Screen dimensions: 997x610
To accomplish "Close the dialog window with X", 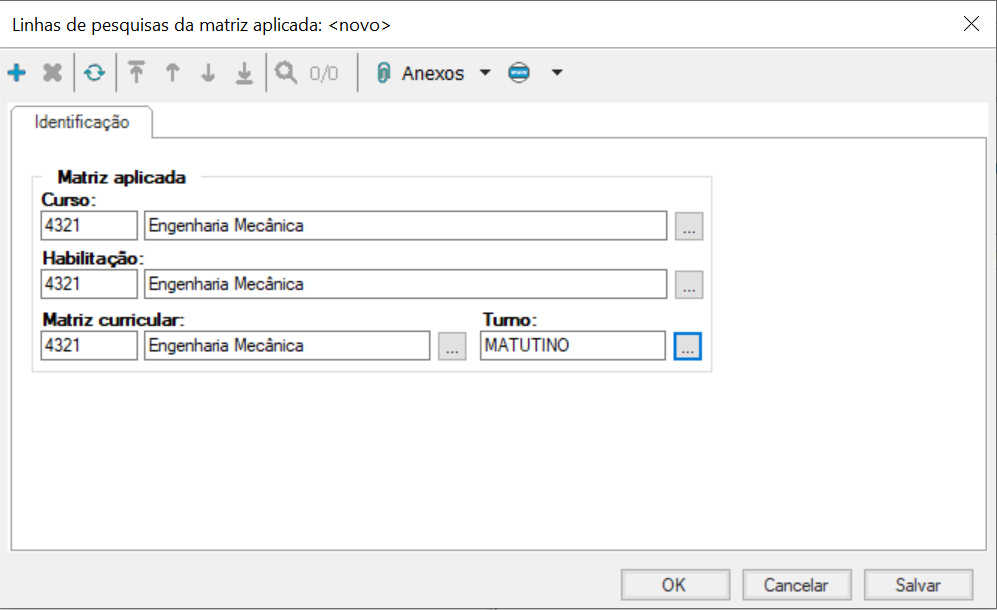I will coord(971,24).
